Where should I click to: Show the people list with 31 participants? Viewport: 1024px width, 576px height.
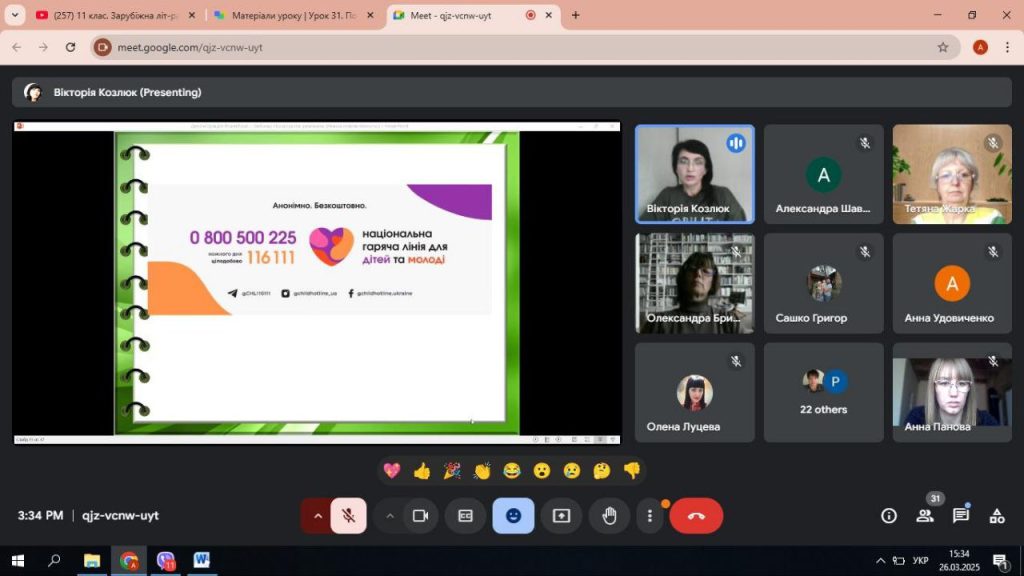click(925, 516)
